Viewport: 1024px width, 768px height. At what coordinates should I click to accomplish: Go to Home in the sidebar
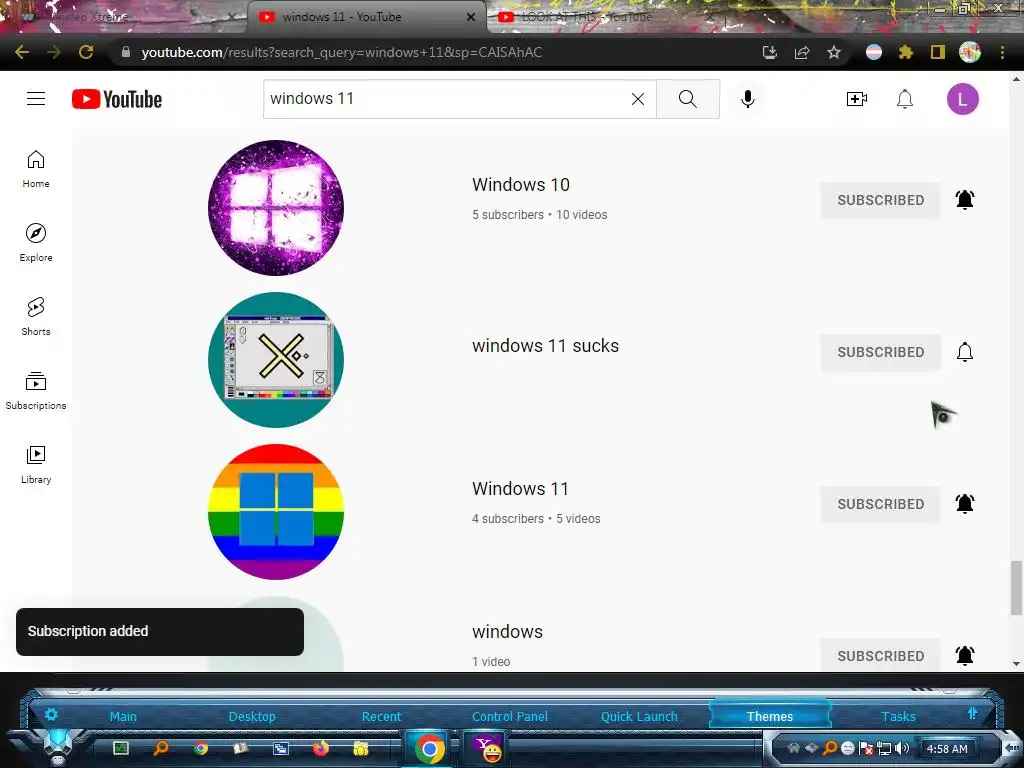(x=36, y=169)
